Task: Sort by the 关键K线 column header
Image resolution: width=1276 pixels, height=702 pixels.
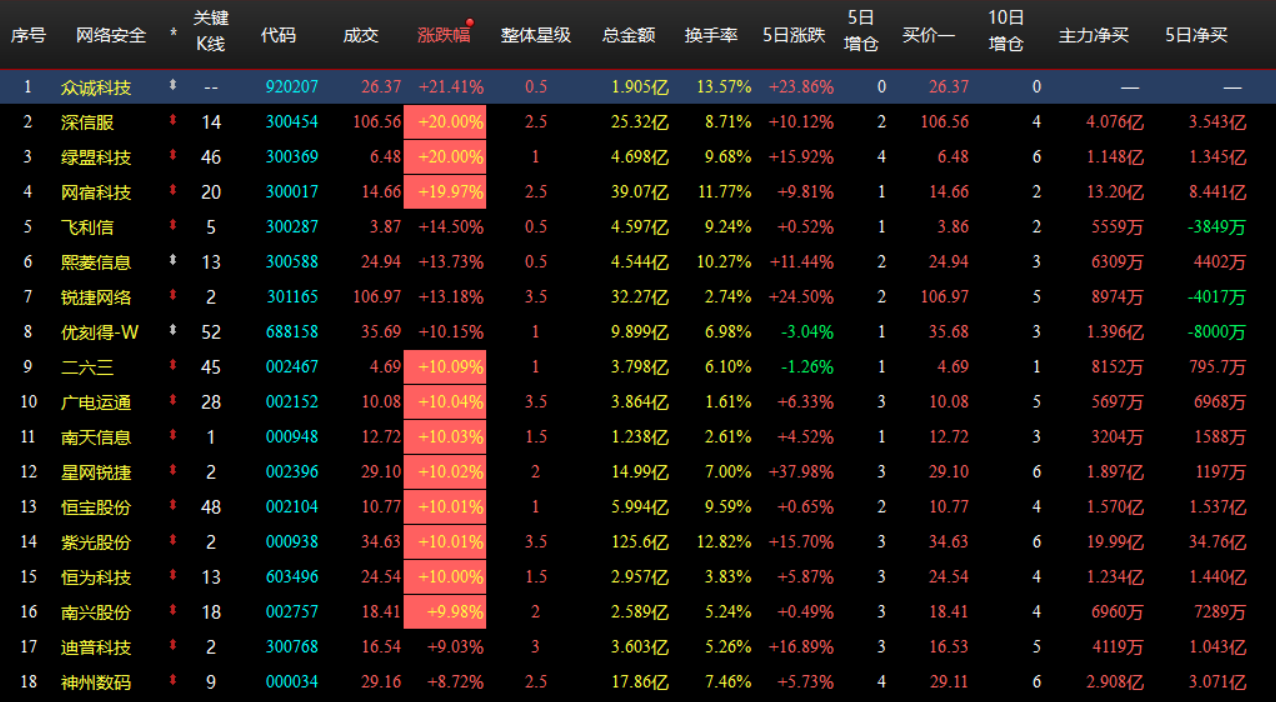Action: point(211,33)
